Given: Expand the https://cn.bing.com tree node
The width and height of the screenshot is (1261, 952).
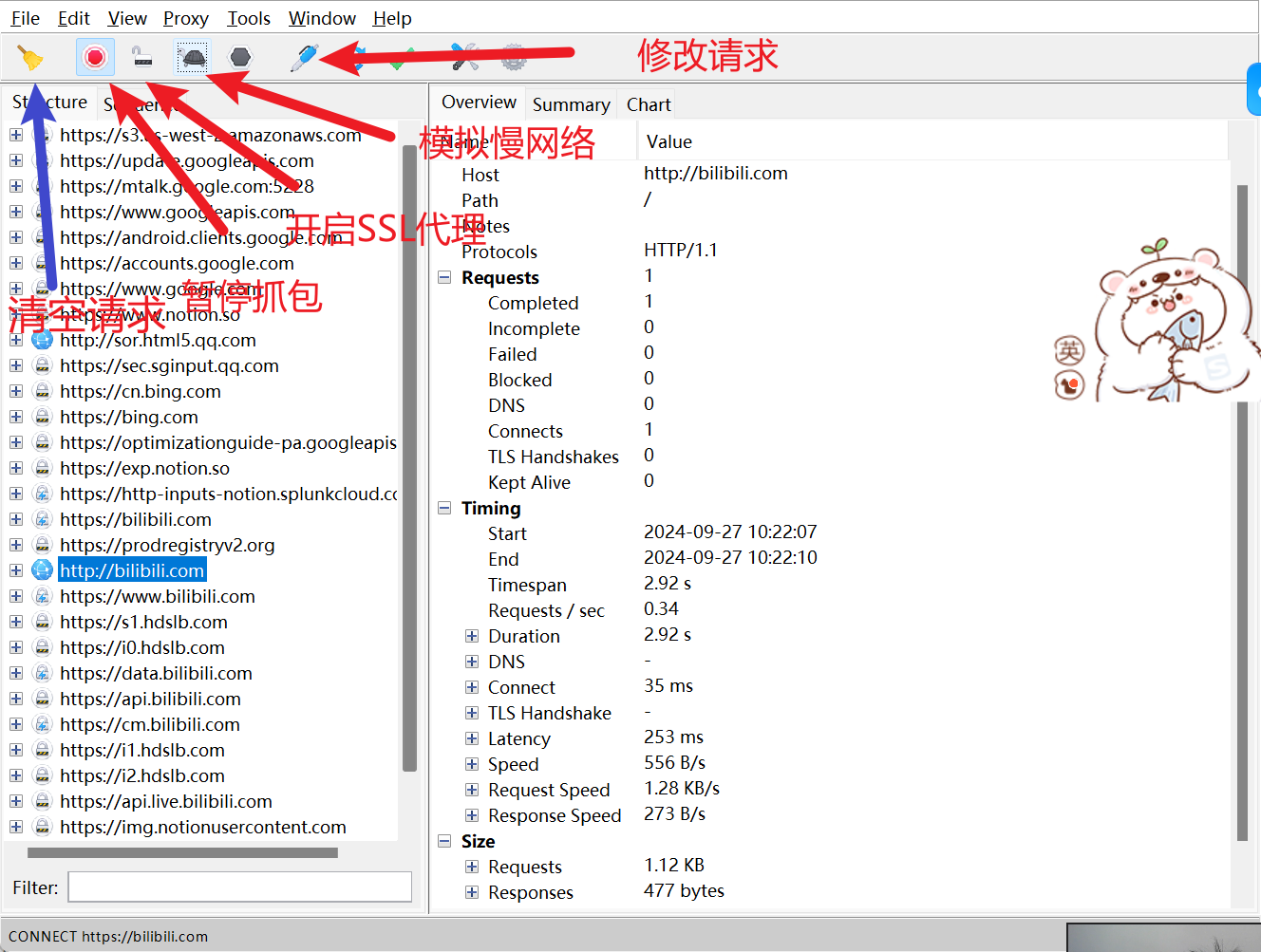Looking at the screenshot, I should tap(16, 391).
